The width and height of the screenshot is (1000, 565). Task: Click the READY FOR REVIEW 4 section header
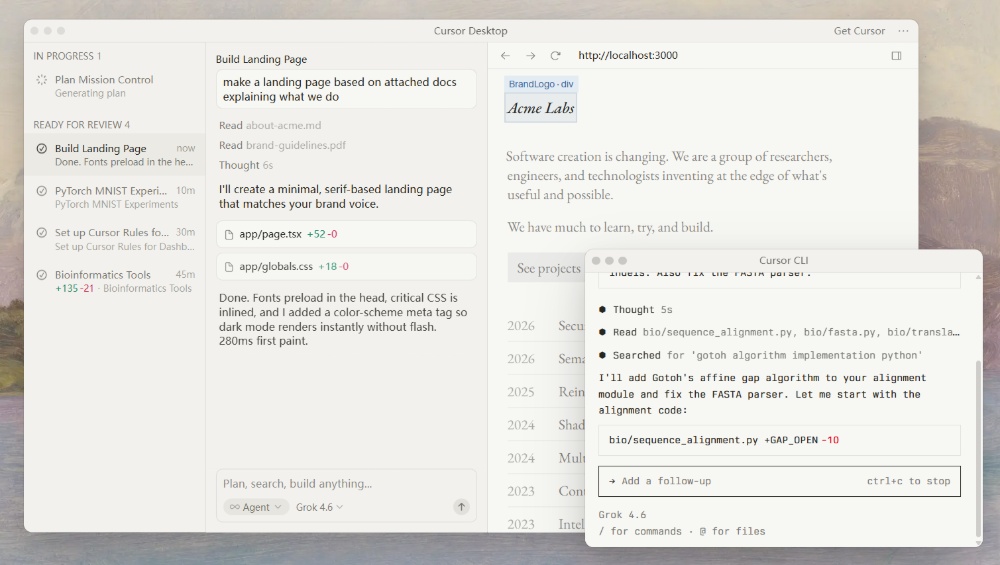pyautogui.click(x=81, y=125)
